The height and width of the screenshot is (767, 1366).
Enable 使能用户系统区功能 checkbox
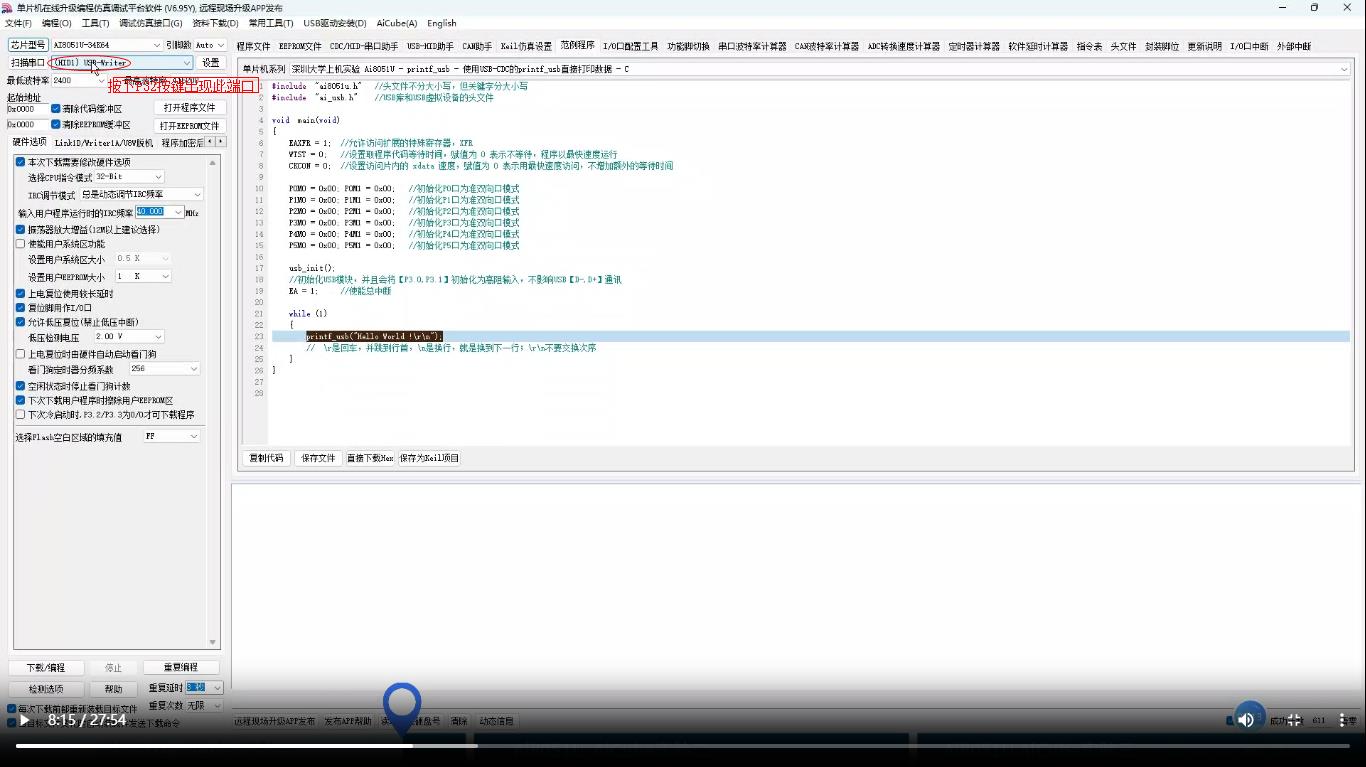(20, 244)
